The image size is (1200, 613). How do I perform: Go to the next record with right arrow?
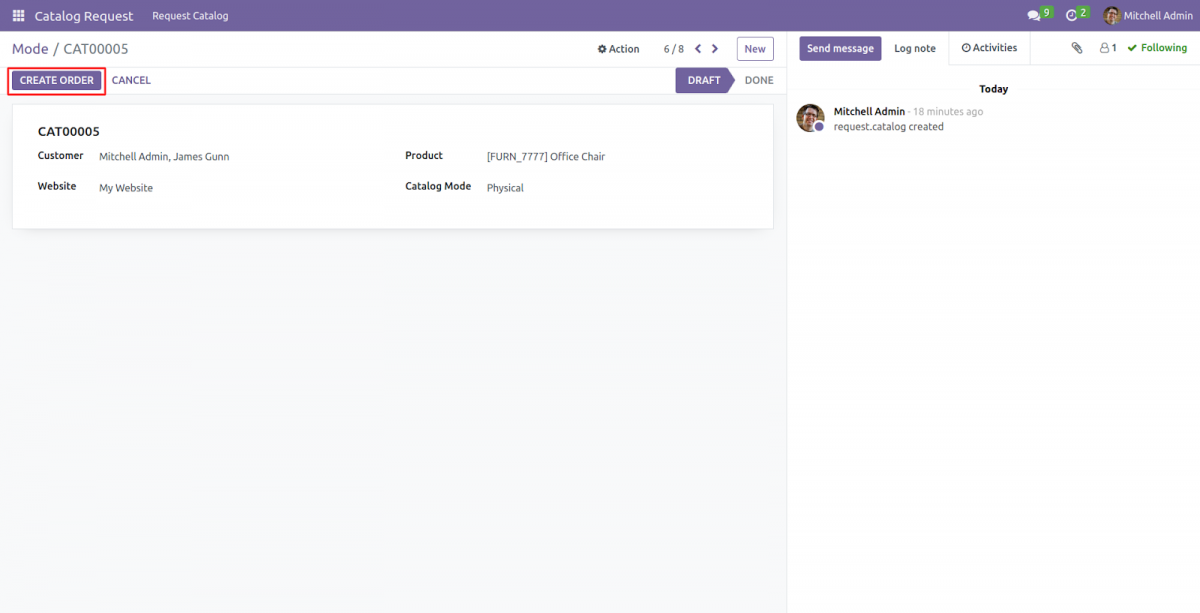715,48
